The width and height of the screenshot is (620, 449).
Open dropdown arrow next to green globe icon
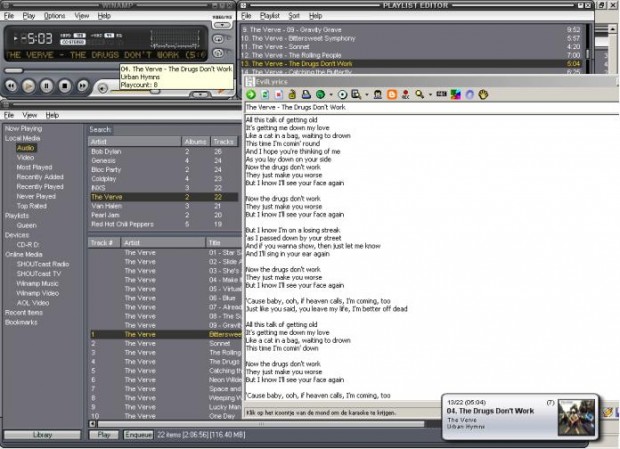point(331,95)
